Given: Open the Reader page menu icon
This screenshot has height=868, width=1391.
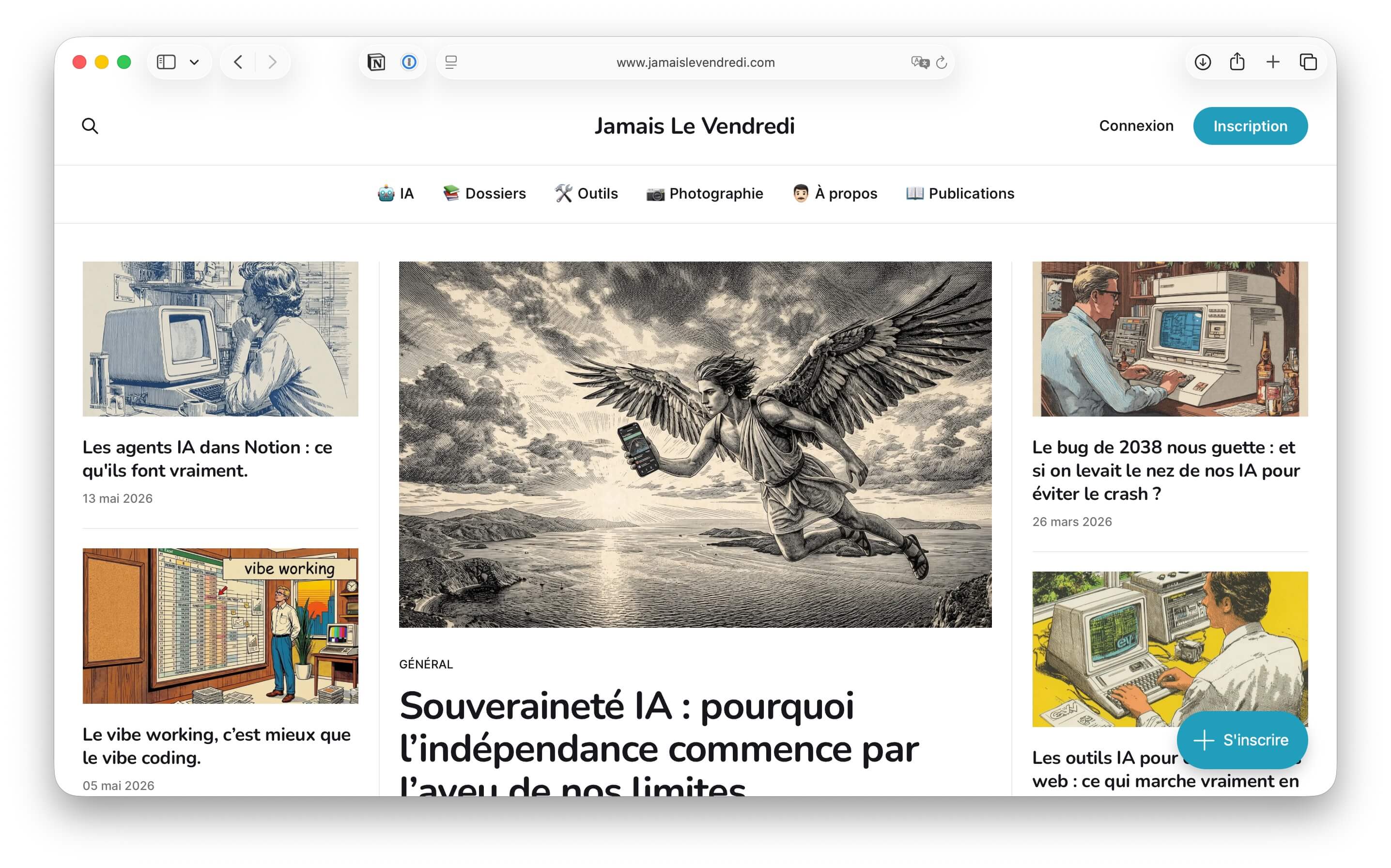Looking at the screenshot, I should [451, 62].
